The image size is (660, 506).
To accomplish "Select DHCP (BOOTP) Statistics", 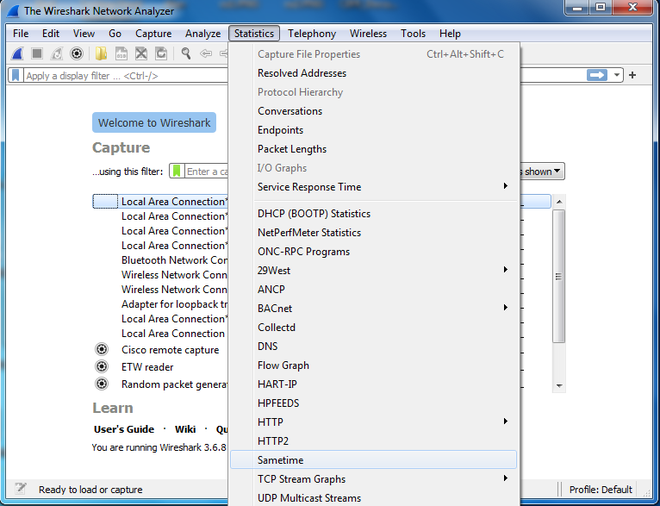I will click(x=373, y=213).
